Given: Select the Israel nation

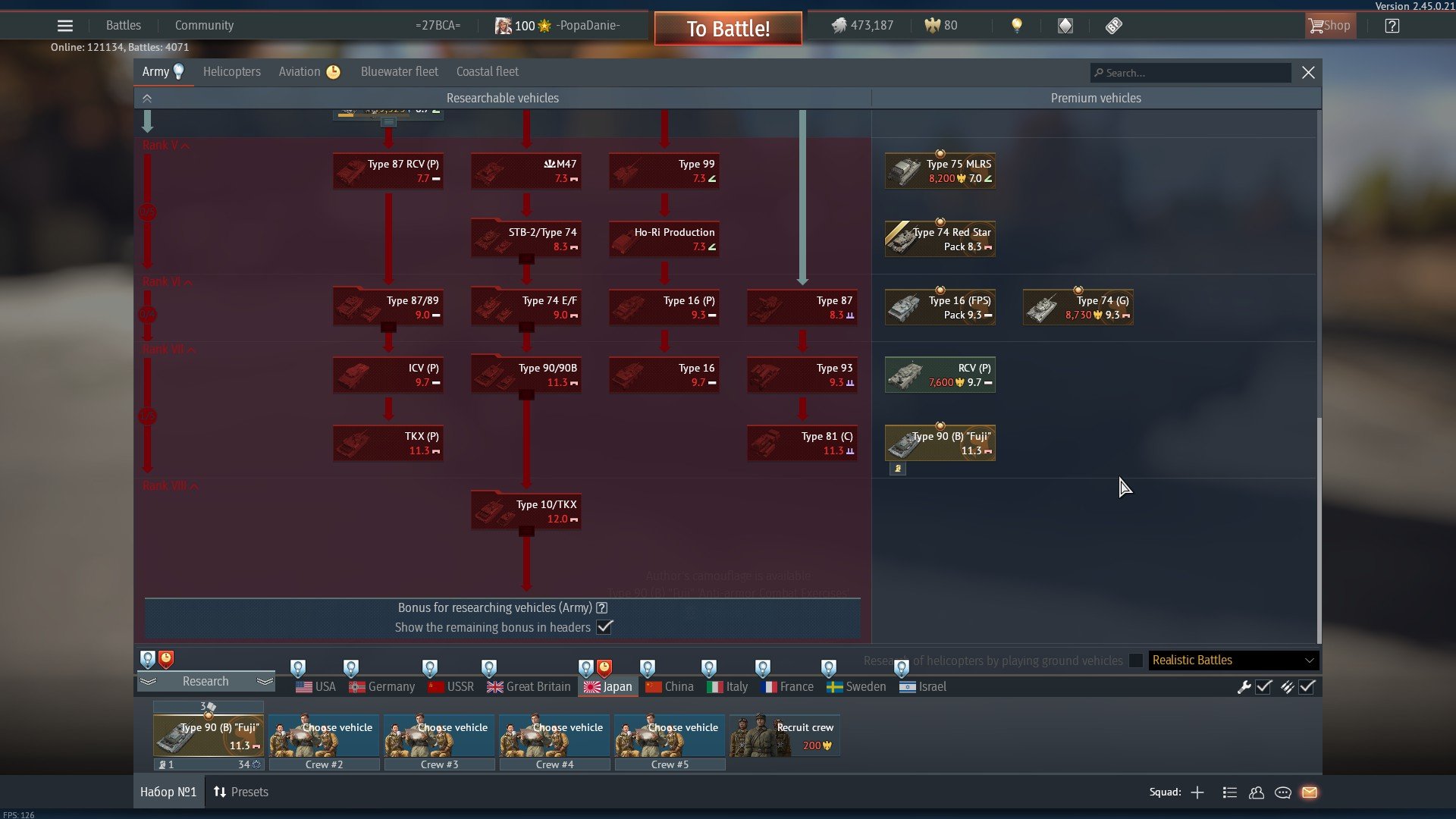Looking at the screenshot, I should pyautogui.click(x=923, y=686).
